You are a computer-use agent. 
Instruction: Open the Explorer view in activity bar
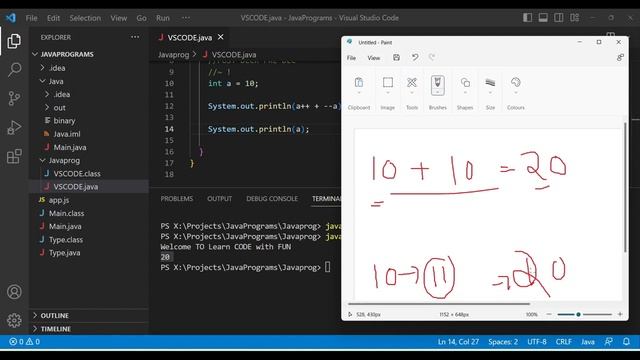coord(14,41)
